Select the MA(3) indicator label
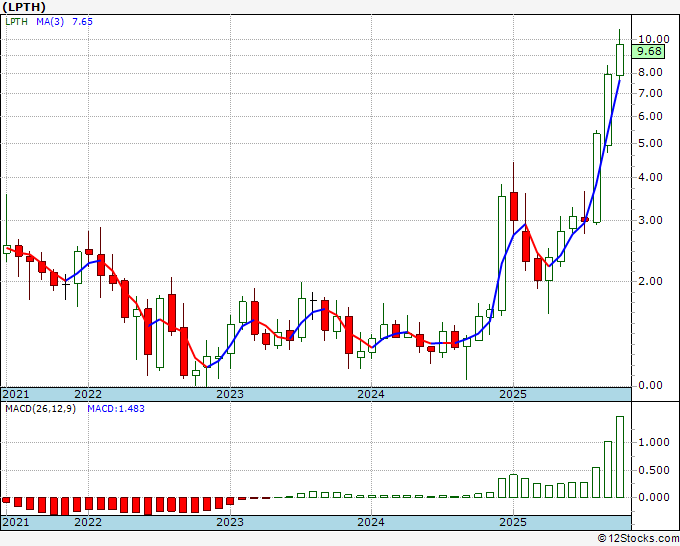This screenshot has width=680, height=546. [x=50, y=21]
